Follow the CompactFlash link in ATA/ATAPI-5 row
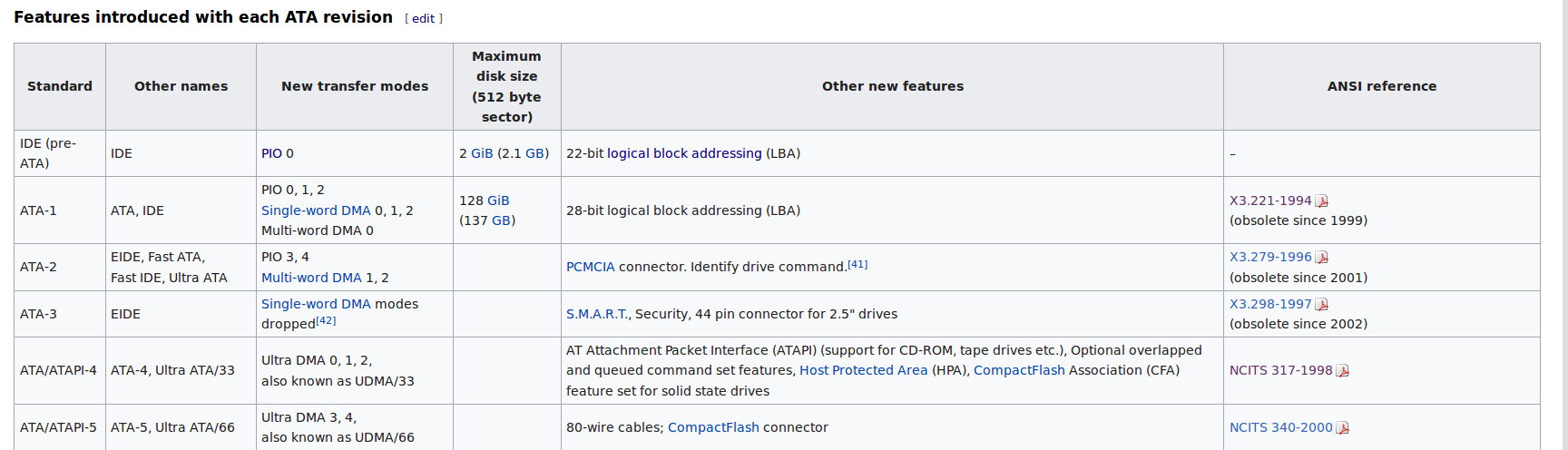Viewport: 1568px width, 450px height. point(713,427)
